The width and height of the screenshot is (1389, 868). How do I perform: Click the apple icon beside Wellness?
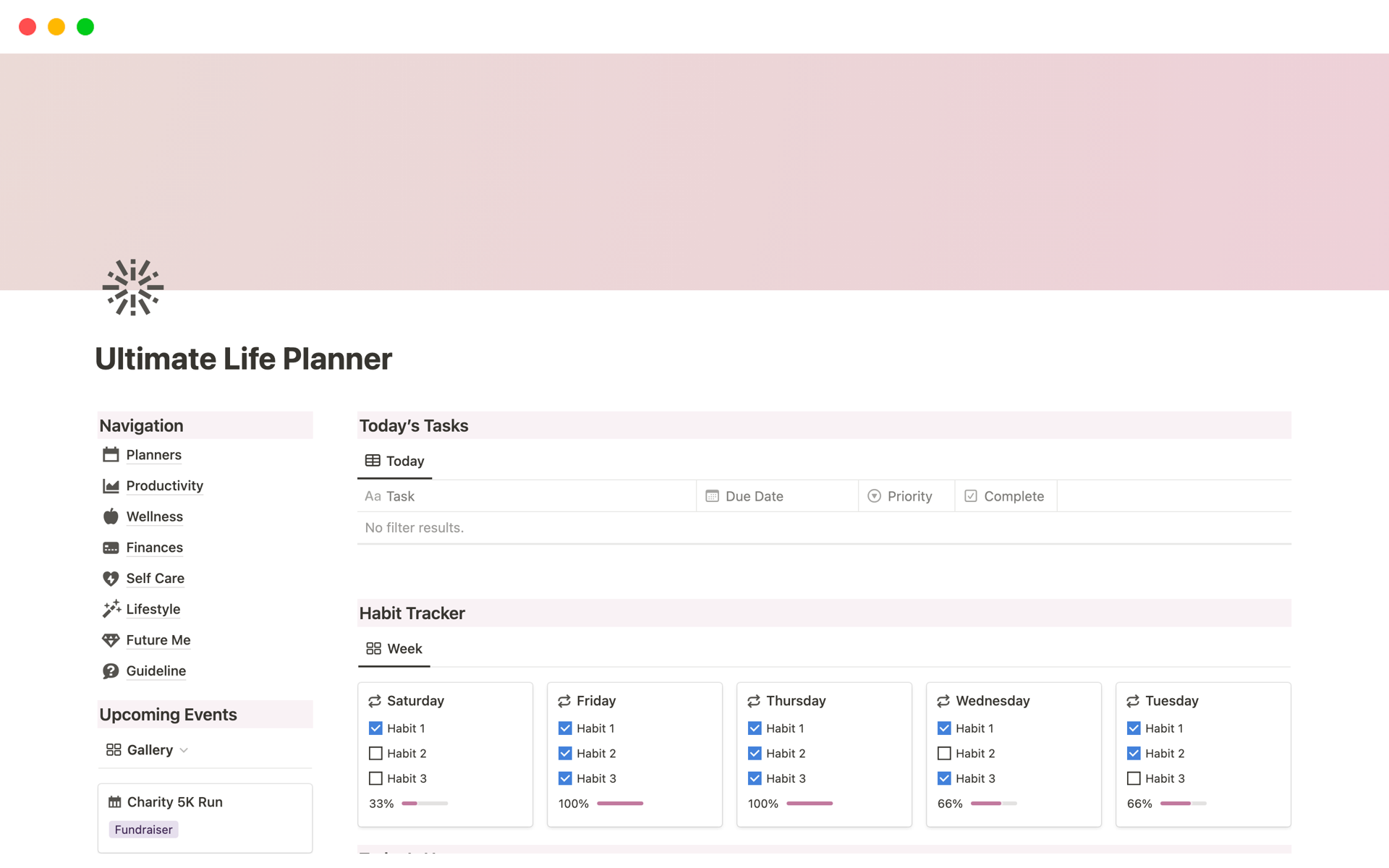(111, 516)
